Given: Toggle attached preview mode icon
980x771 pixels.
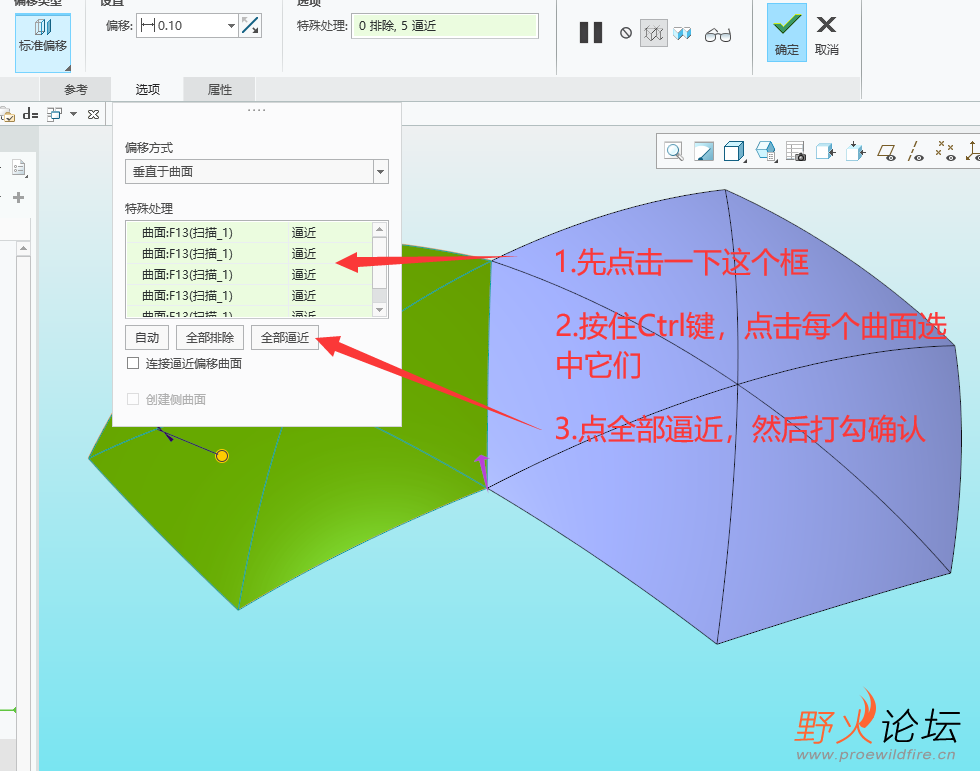Looking at the screenshot, I should point(682,33).
